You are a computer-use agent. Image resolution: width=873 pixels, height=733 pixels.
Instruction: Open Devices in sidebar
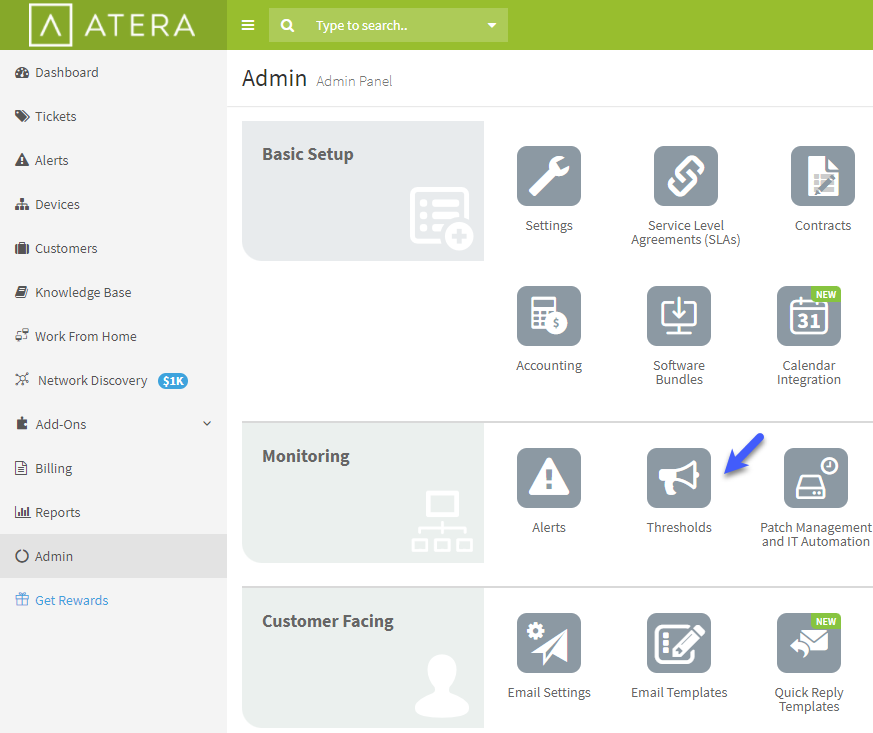113,204
